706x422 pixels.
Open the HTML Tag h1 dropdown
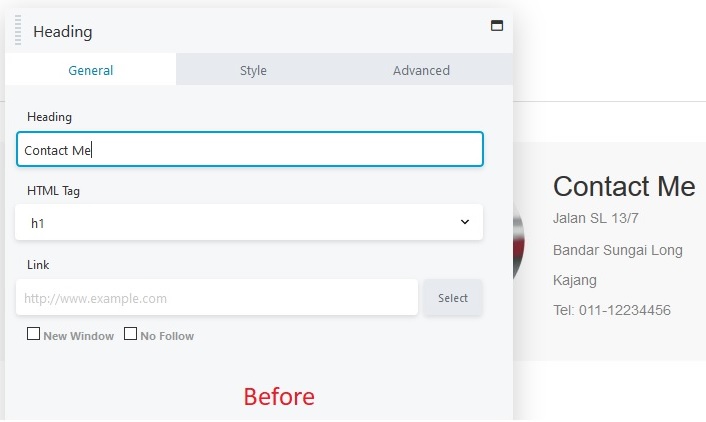tap(249, 222)
